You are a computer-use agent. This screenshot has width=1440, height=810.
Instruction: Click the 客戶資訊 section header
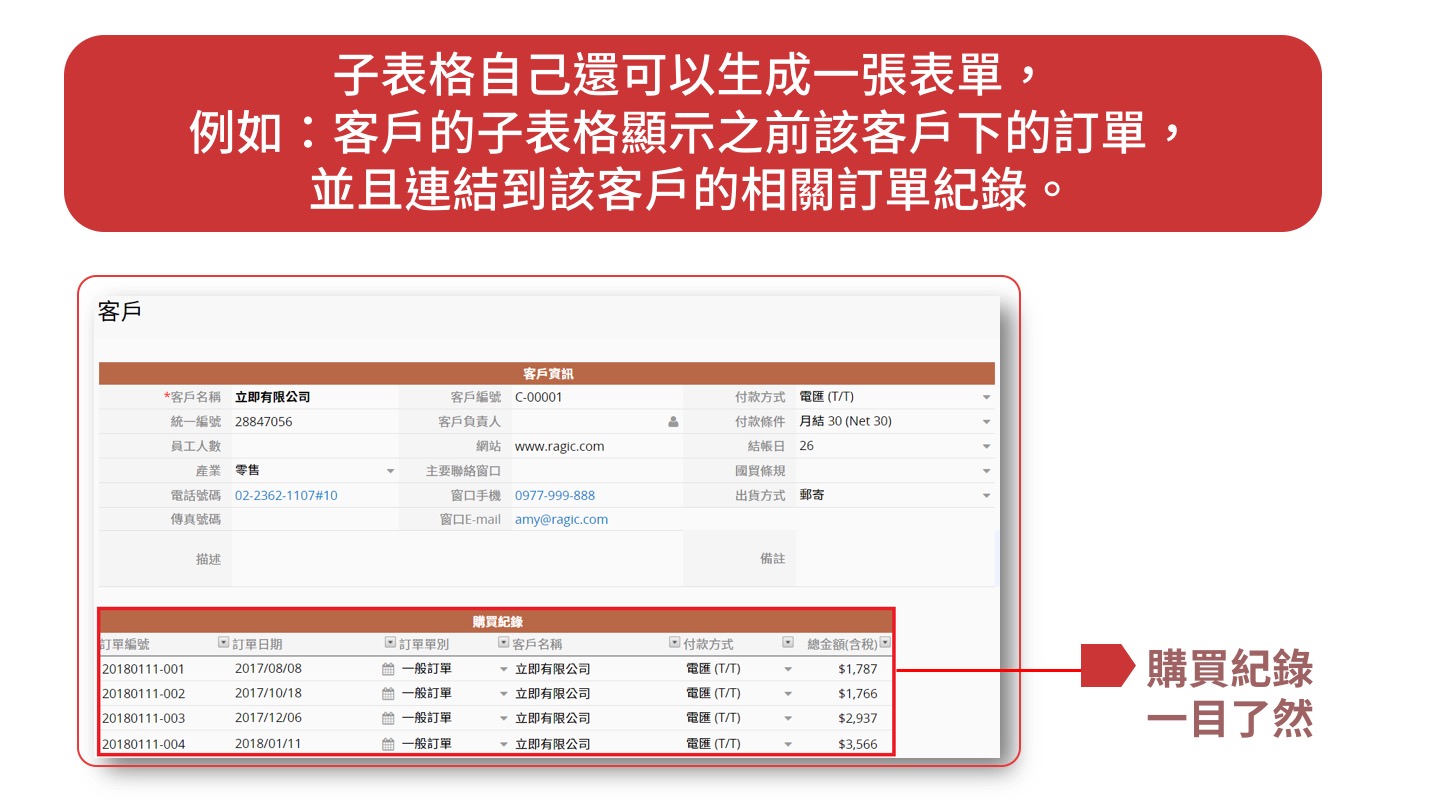[x=547, y=374]
